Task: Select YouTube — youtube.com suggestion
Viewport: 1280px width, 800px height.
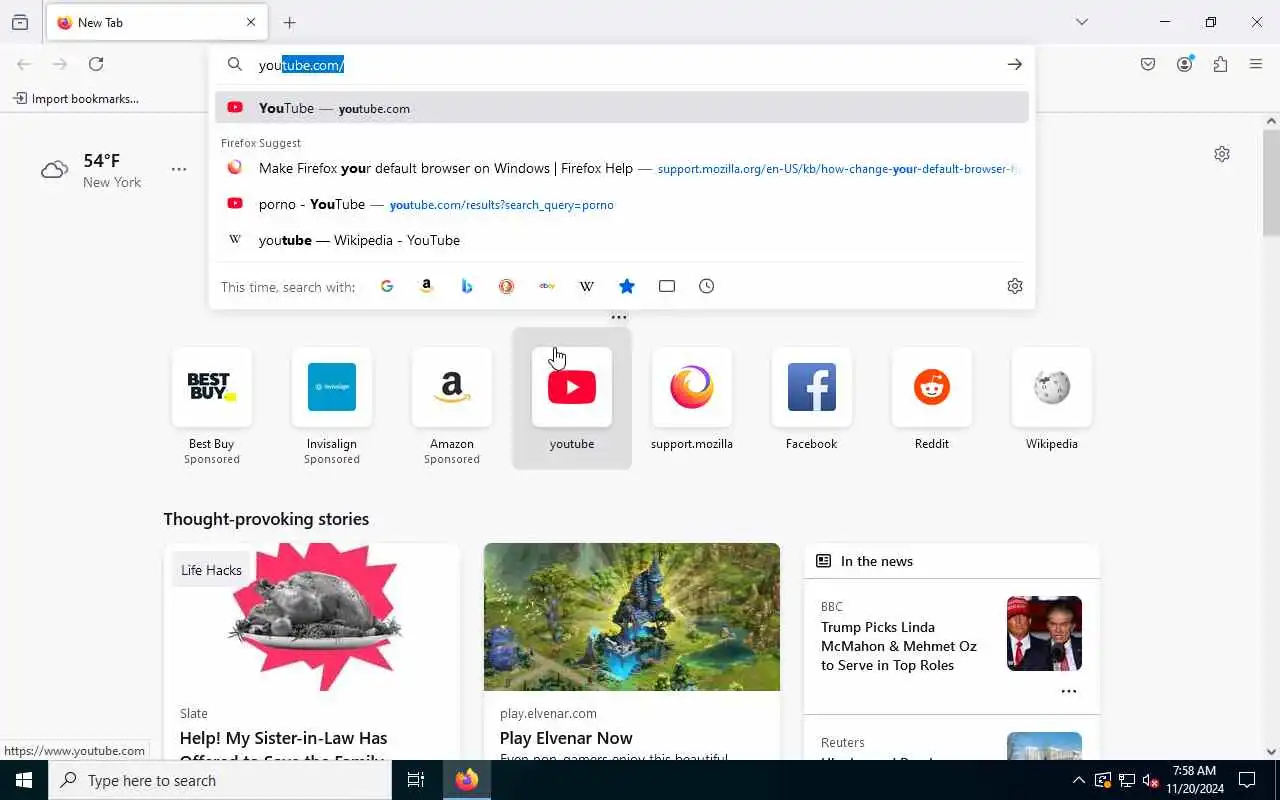Action: point(622,108)
